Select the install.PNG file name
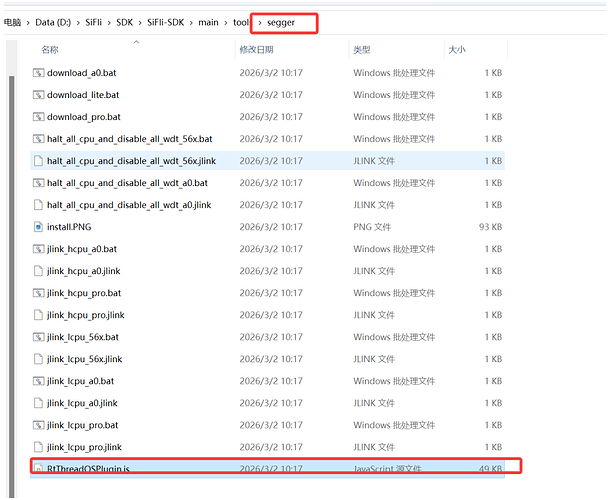Screen dimensions: 614x500 69,227
